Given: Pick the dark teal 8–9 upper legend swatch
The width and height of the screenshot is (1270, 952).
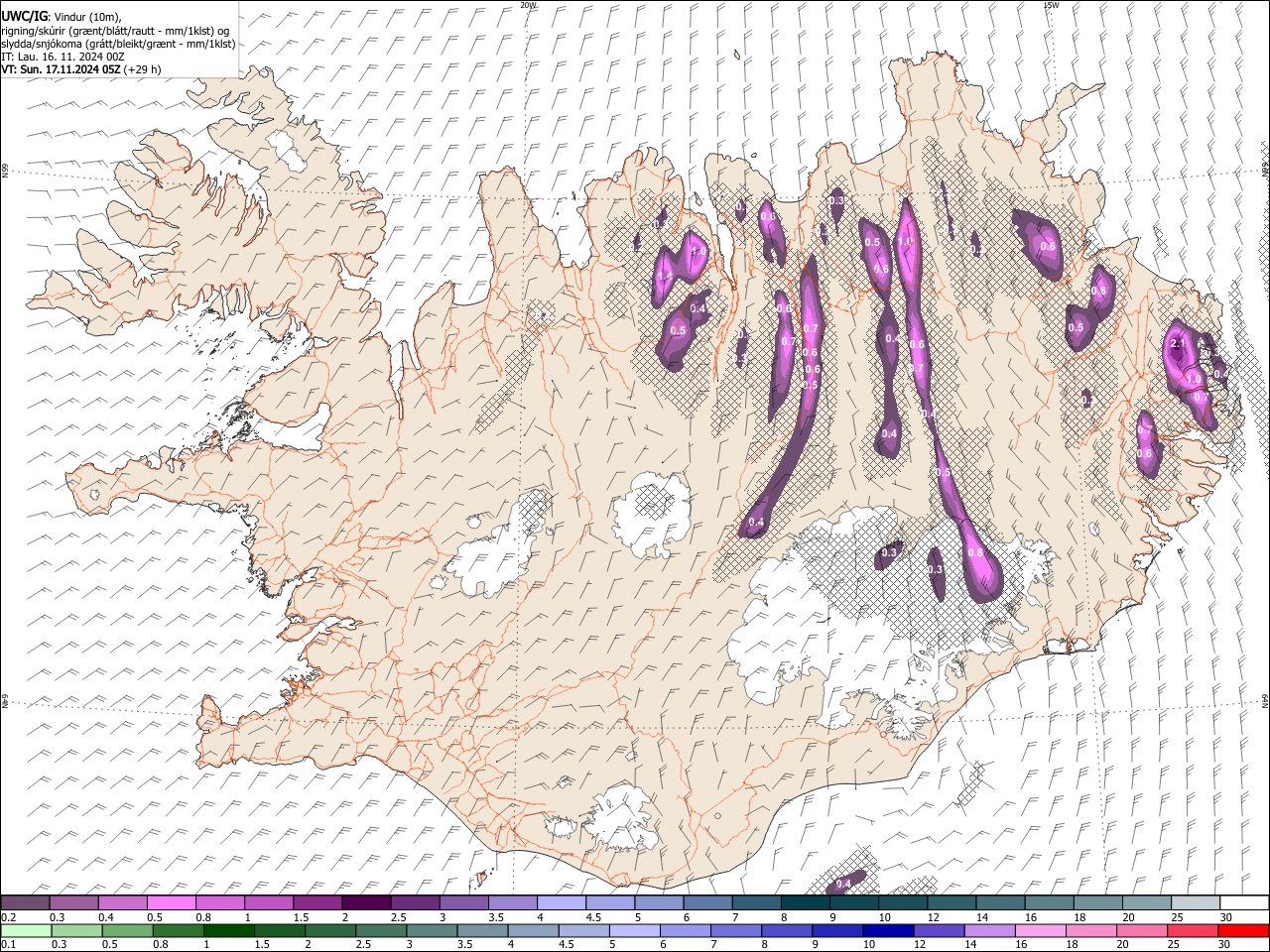Looking at the screenshot, I should click(804, 903).
